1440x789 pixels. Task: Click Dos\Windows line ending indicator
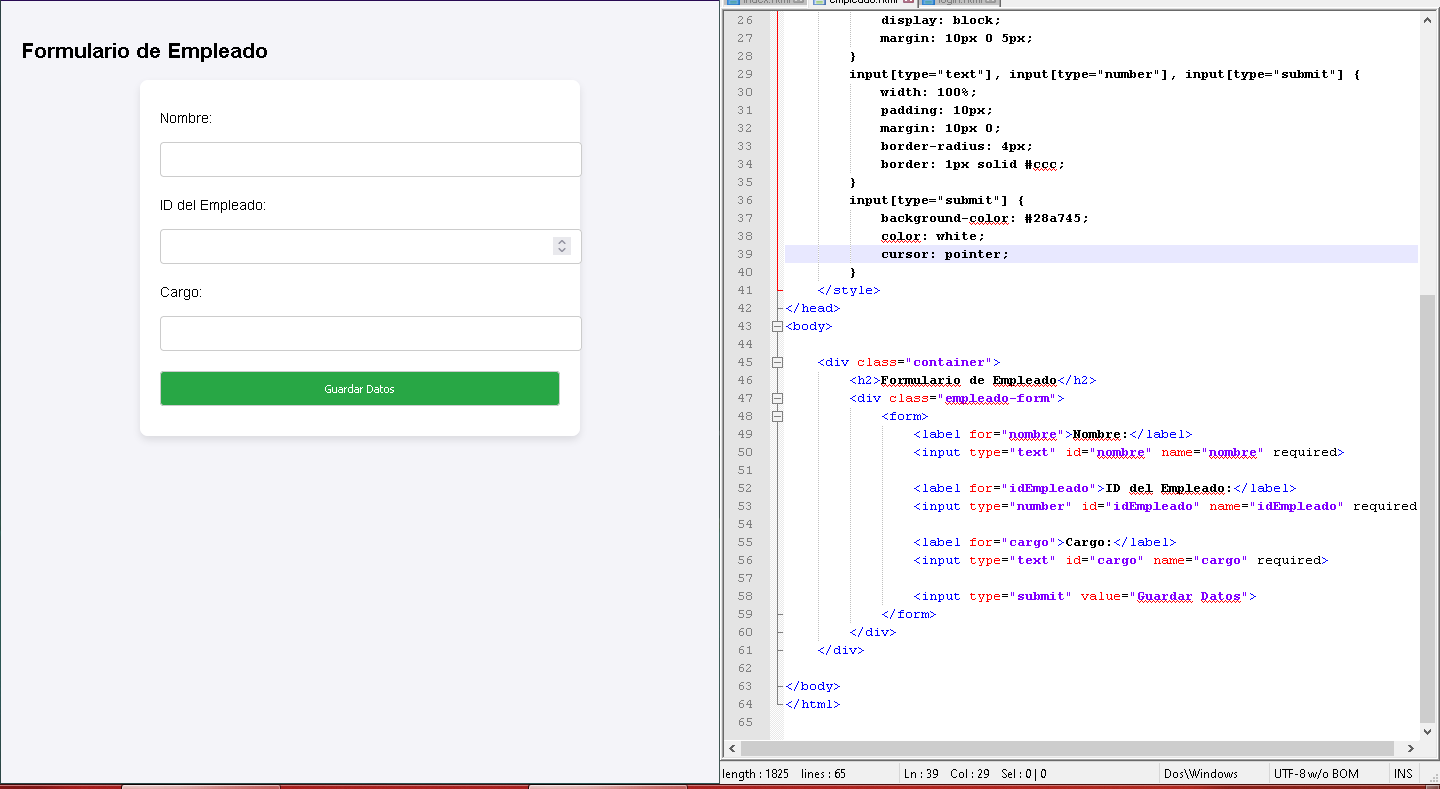click(x=1200, y=773)
